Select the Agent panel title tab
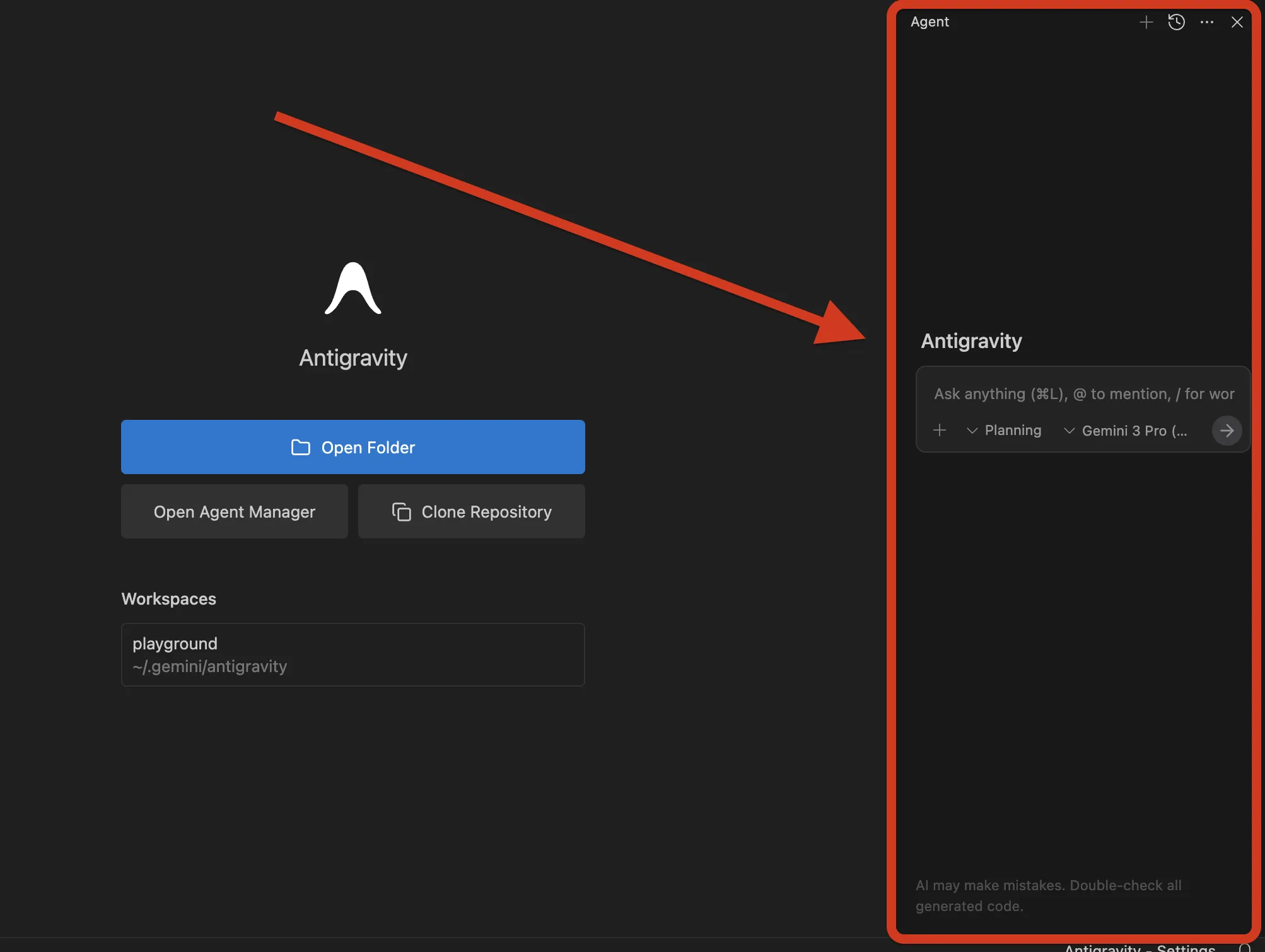 click(930, 21)
